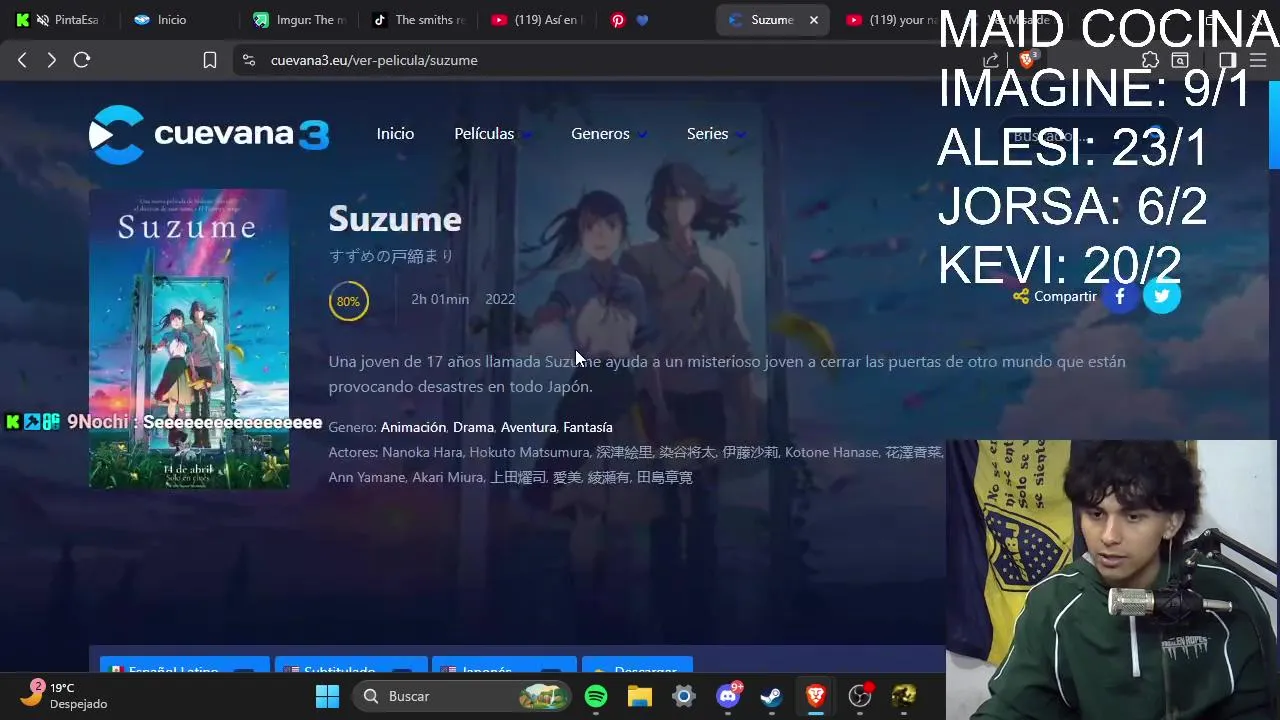Click the Descargar download tab
This screenshot has height=720, width=1280.
click(x=637, y=667)
